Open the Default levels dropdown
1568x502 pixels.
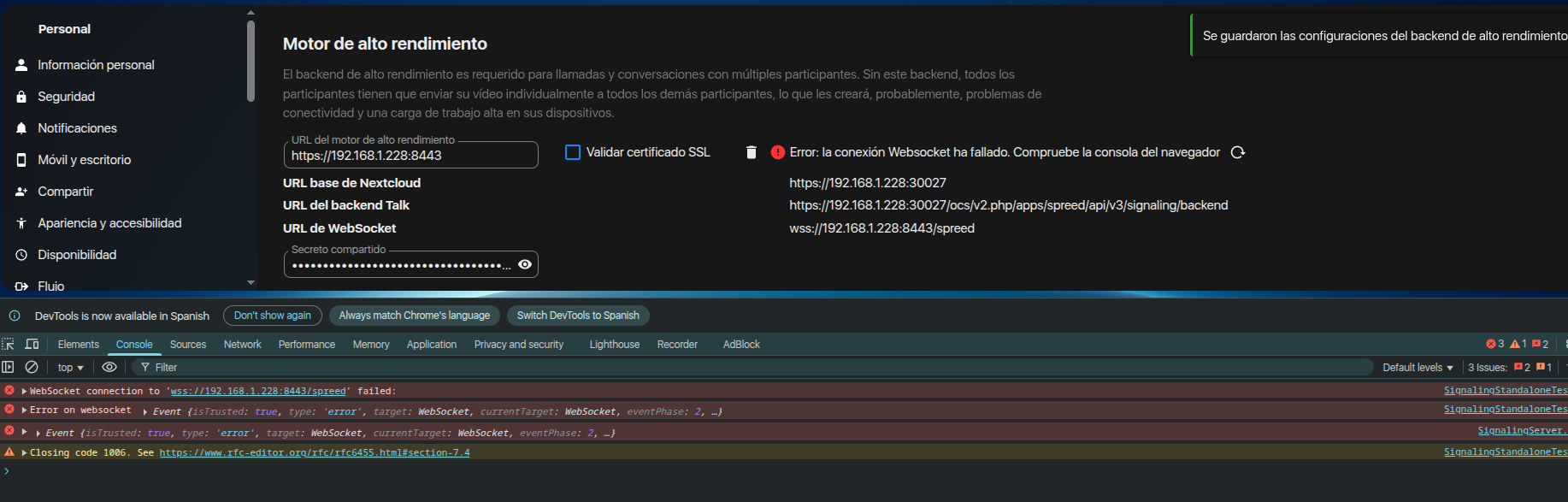[x=1418, y=368]
